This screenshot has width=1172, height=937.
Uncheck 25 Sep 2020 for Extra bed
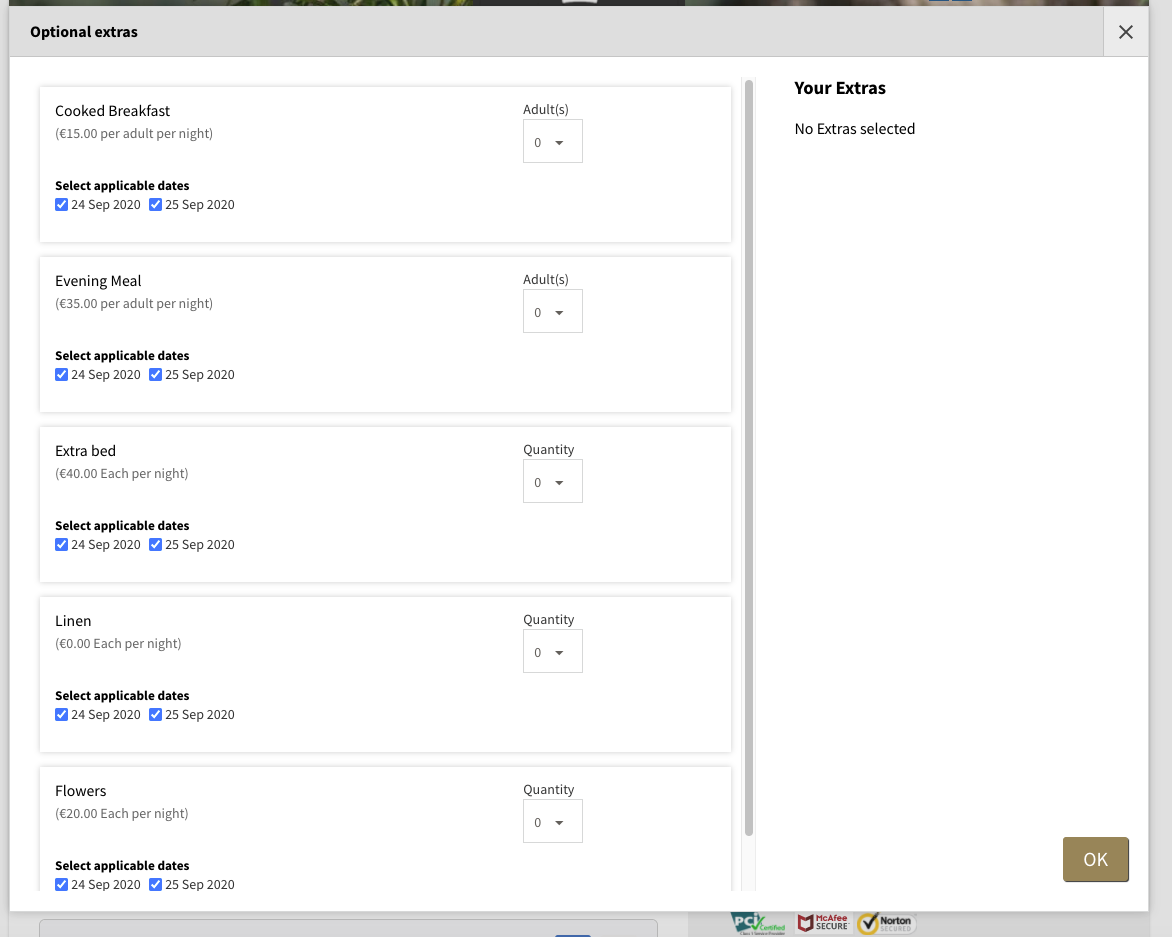(x=155, y=545)
